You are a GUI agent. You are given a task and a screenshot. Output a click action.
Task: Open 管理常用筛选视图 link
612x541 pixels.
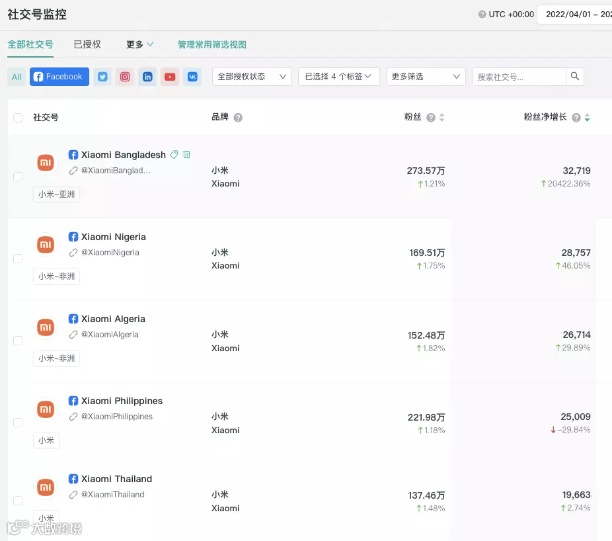pyautogui.click(x=212, y=44)
